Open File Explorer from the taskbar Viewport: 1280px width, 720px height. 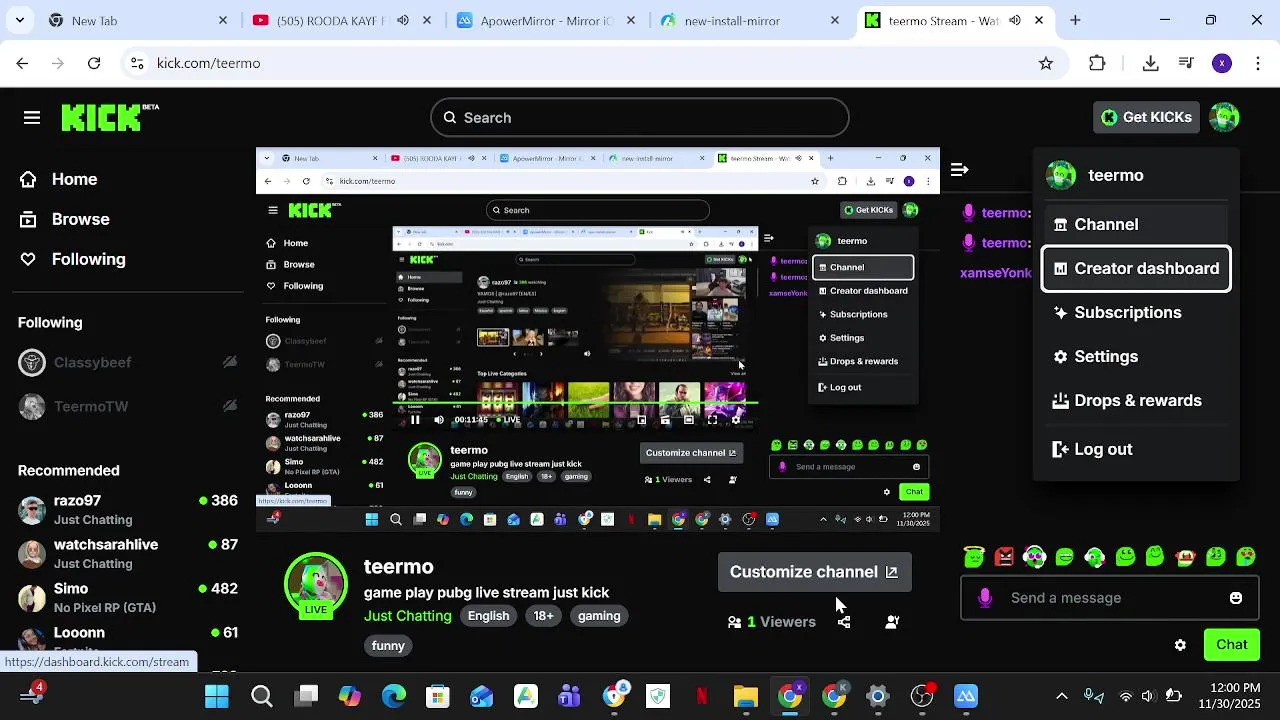click(x=746, y=696)
